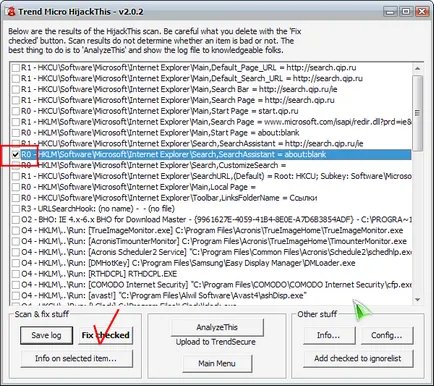Open Info on selected item

[x=76, y=358]
